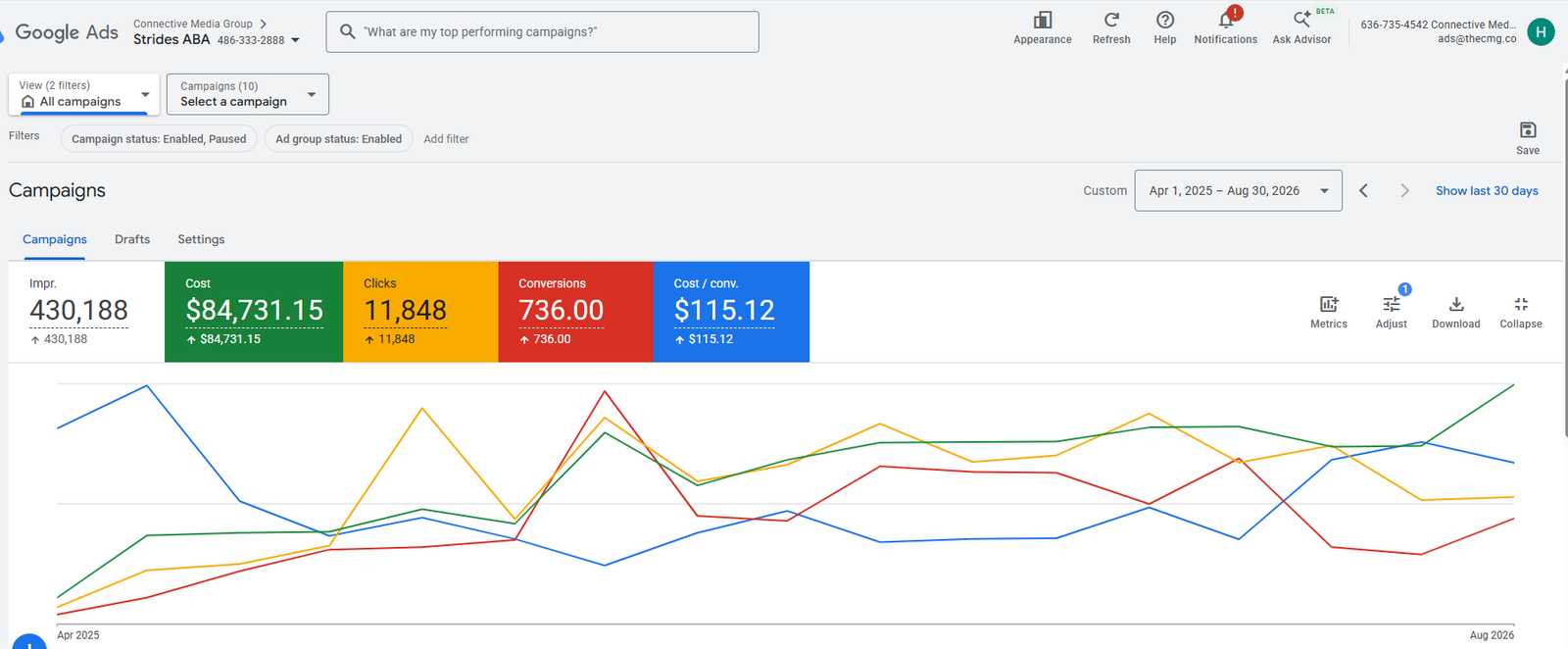Download the chart data
This screenshot has height=649, width=1568.
click(1456, 305)
